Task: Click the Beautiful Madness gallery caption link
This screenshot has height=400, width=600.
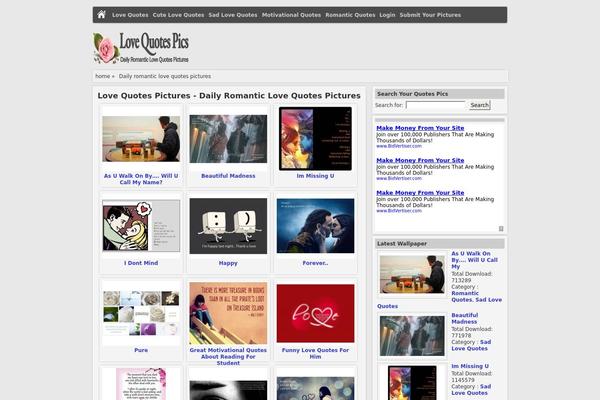Action: pos(228,176)
